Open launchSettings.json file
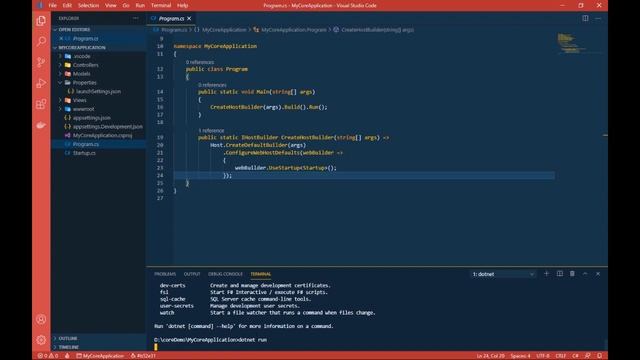The height and width of the screenshot is (360, 640). coord(98,91)
